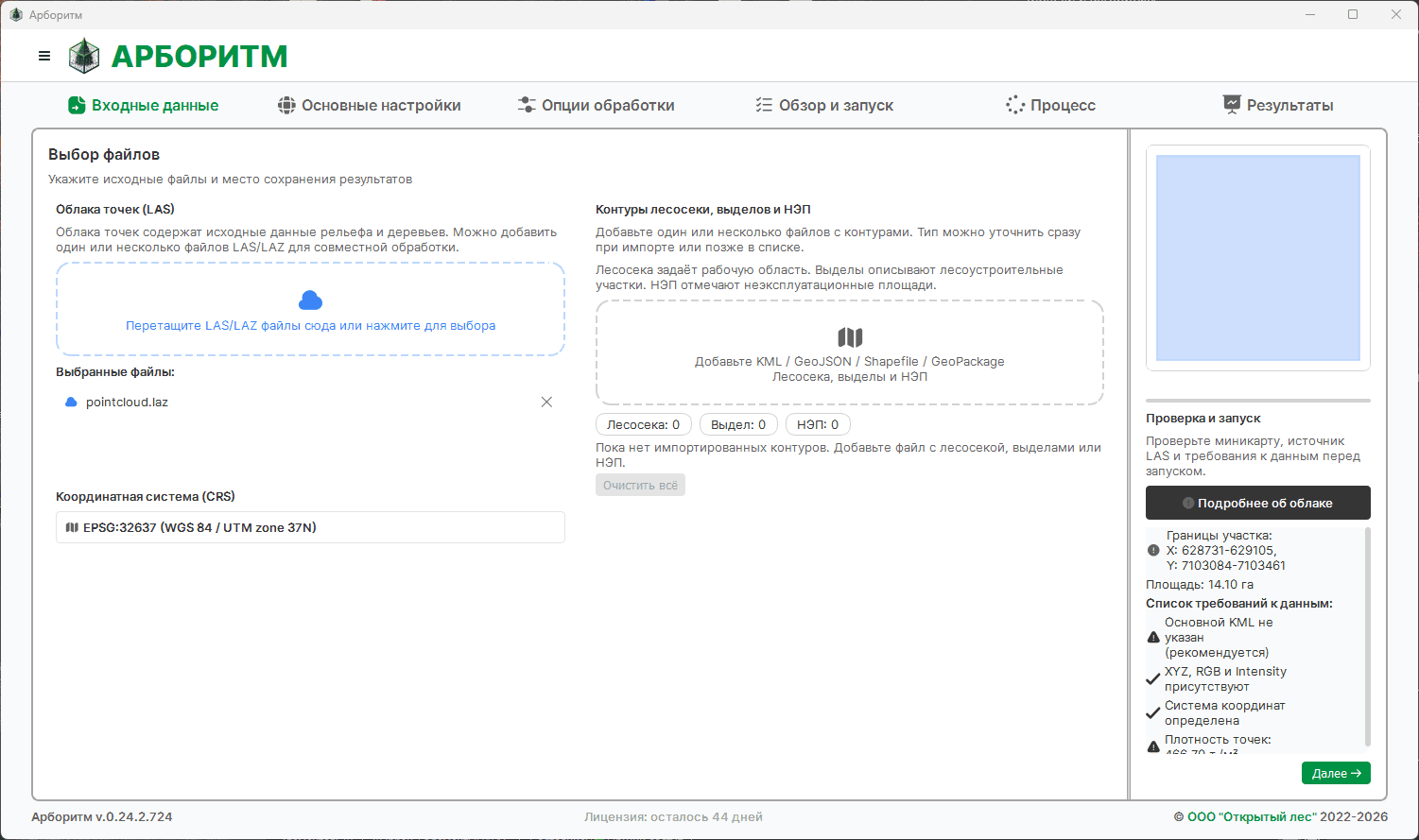1419x840 pixels.
Task: Remove pointcloud.laz from selected files
Action: pos(546,402)
